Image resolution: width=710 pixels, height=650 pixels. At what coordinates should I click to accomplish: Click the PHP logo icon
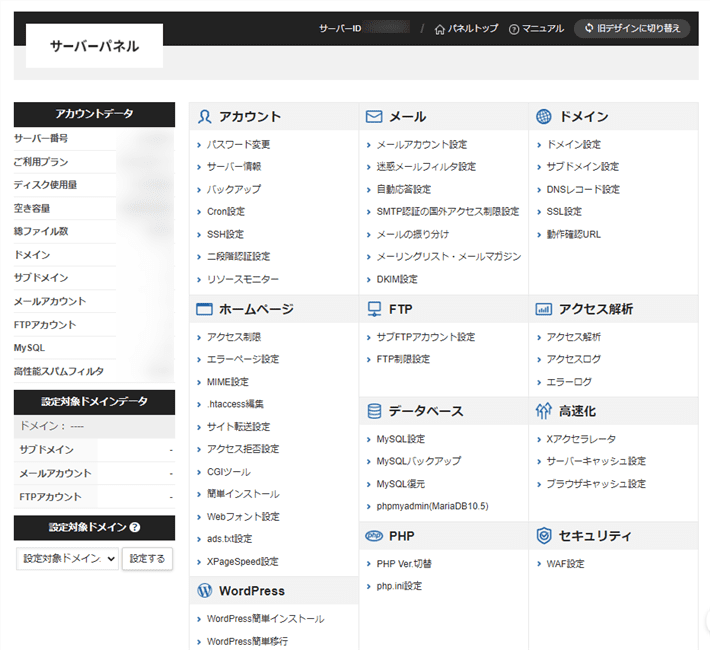pyautogui.click(x=374, y=536)
